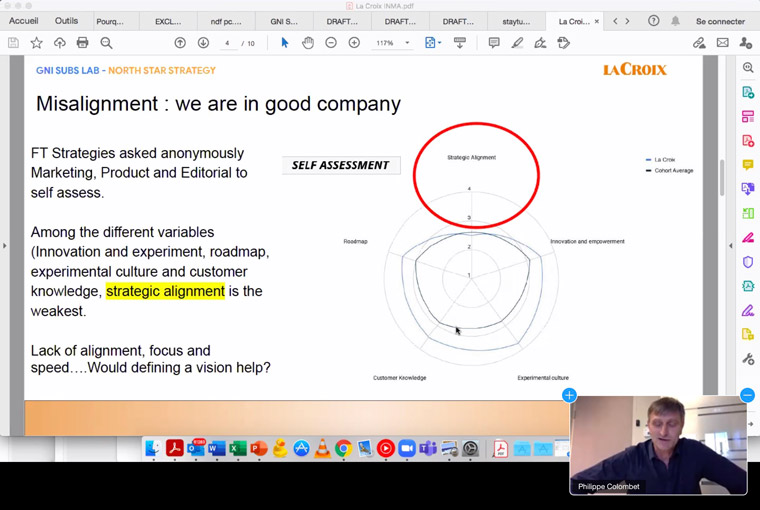
Task: Open the yellow Comment tool in right pane
Action: click(x=748, y=165)
